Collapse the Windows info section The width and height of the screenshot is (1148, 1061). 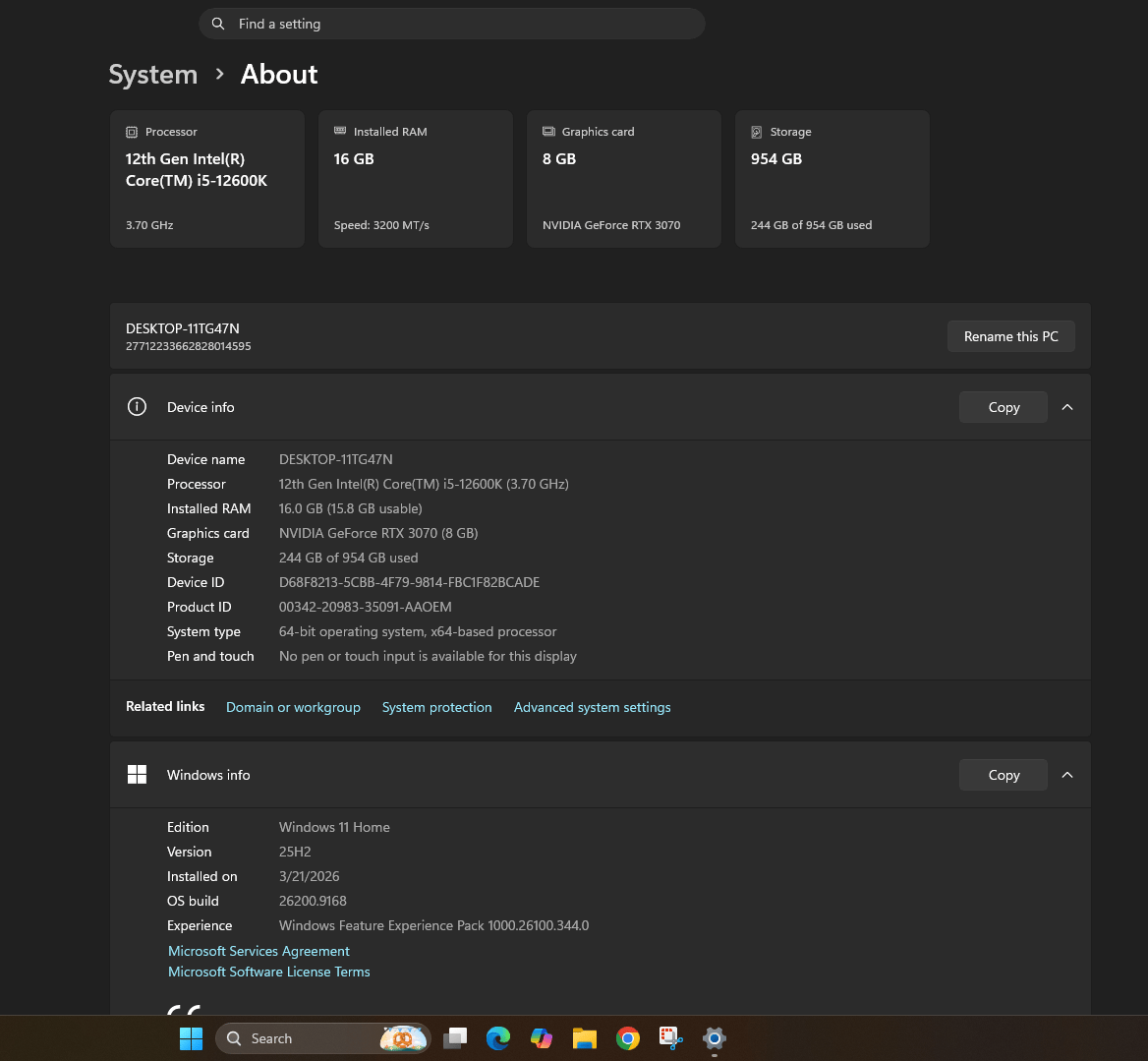(x=1067, y=775)
